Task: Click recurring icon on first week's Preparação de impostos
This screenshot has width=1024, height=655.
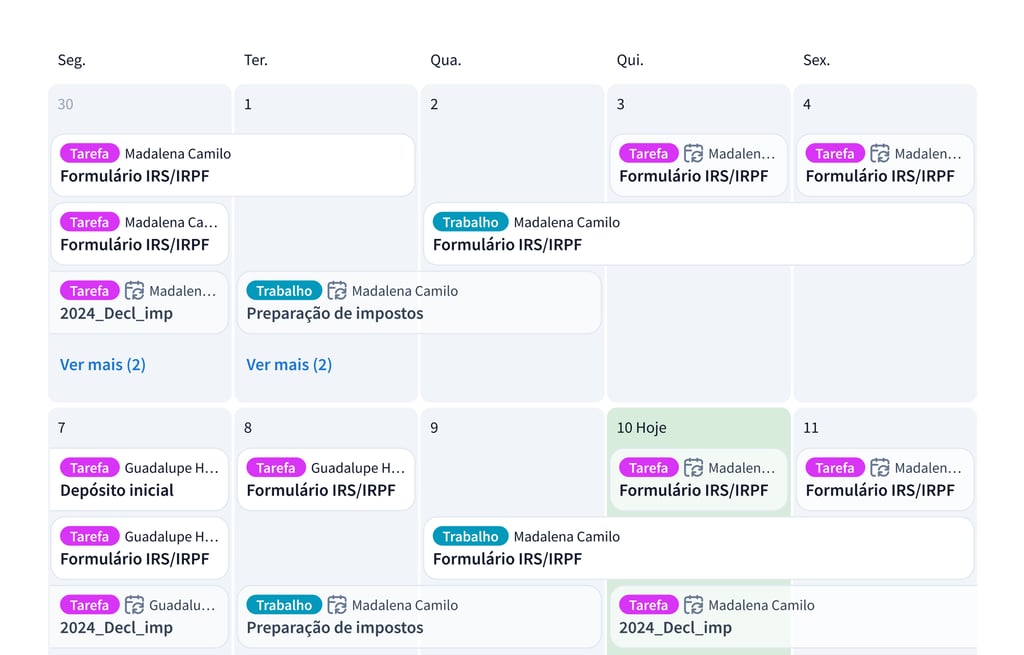Action: pyautogui.click(x=337, y=291)
